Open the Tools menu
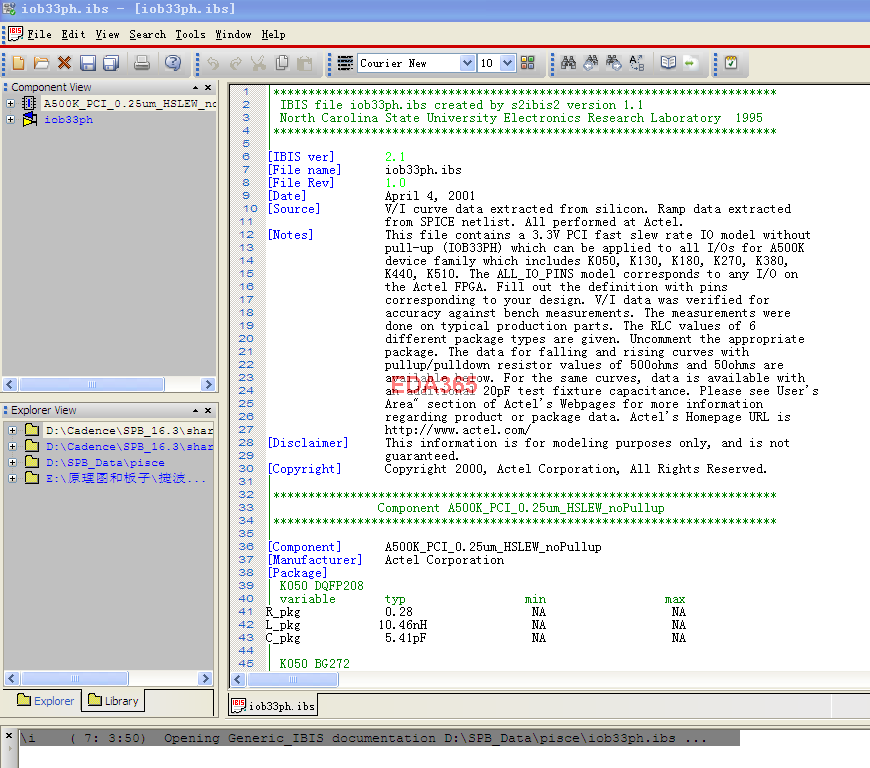870x768 pixels. point(190,34)
